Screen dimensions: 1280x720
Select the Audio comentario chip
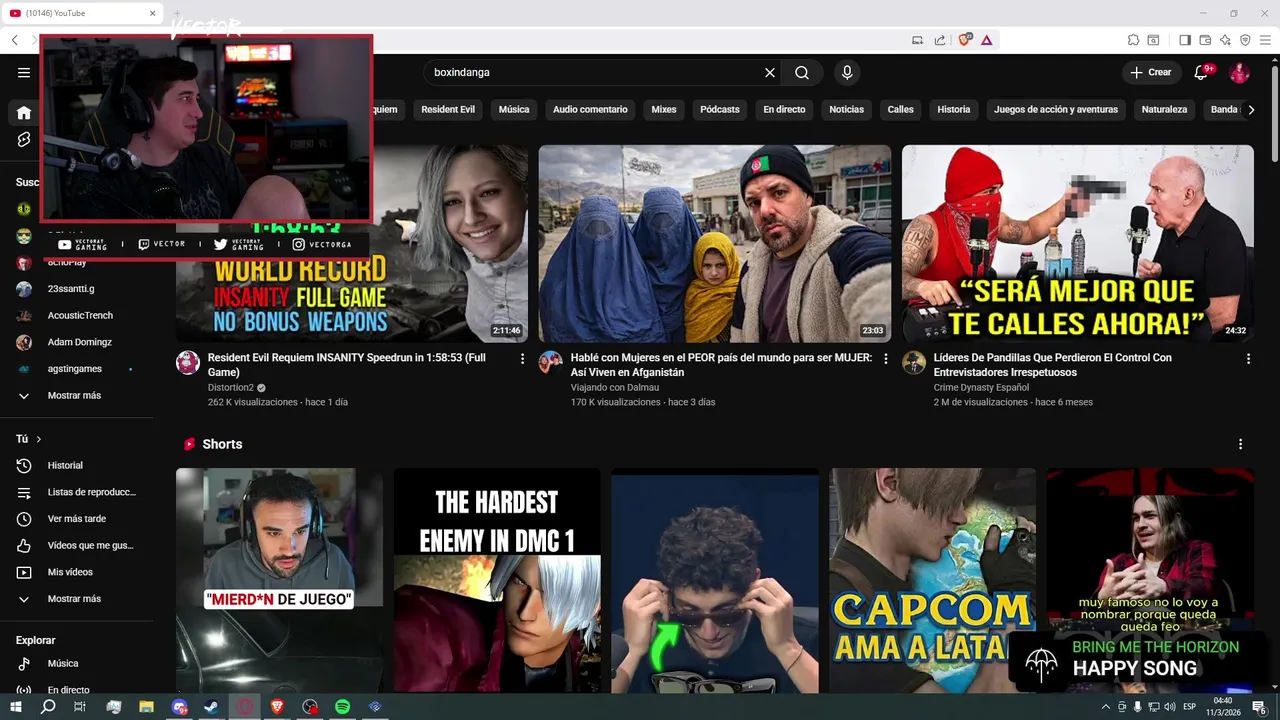[x=590, y=109]
